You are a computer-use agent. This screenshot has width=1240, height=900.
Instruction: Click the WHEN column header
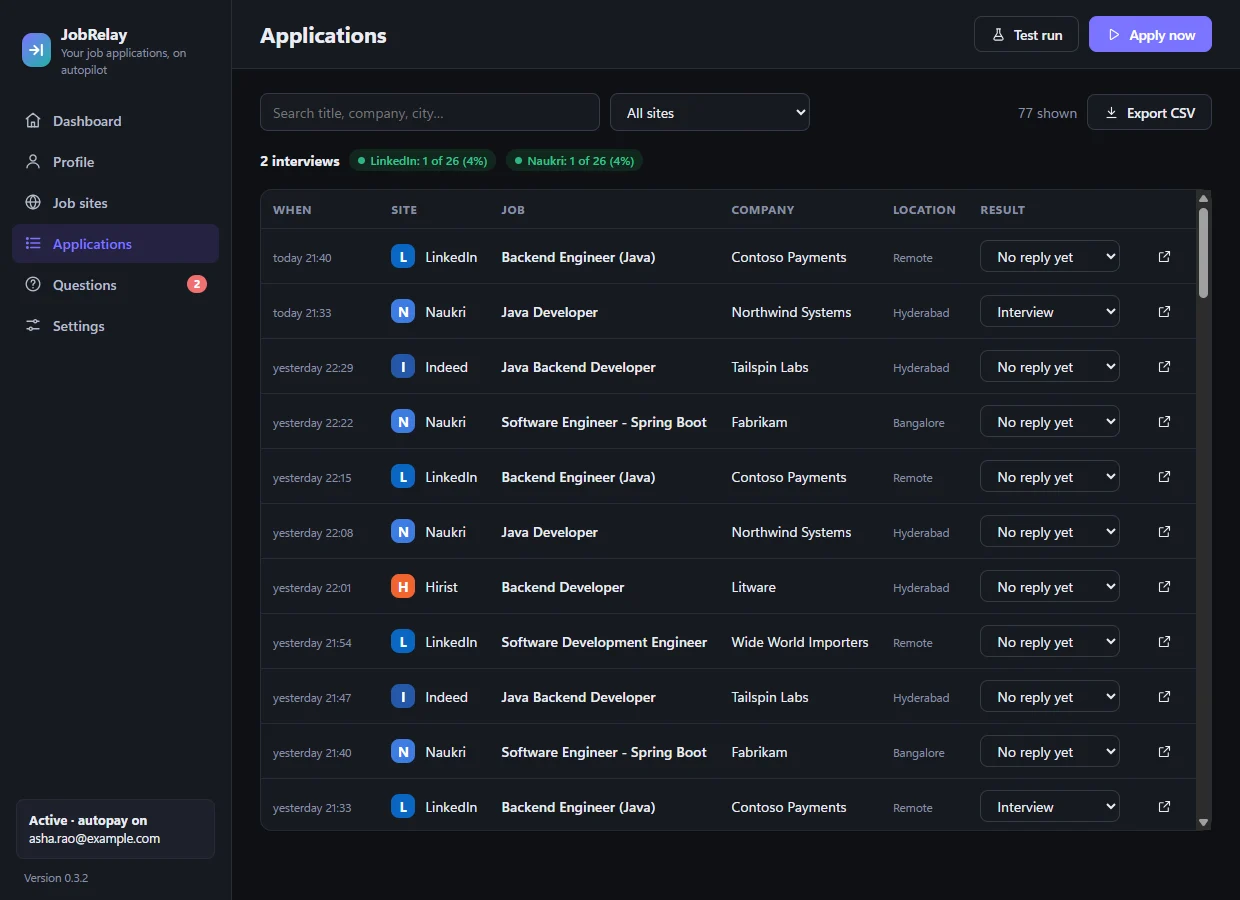point(292,210)
